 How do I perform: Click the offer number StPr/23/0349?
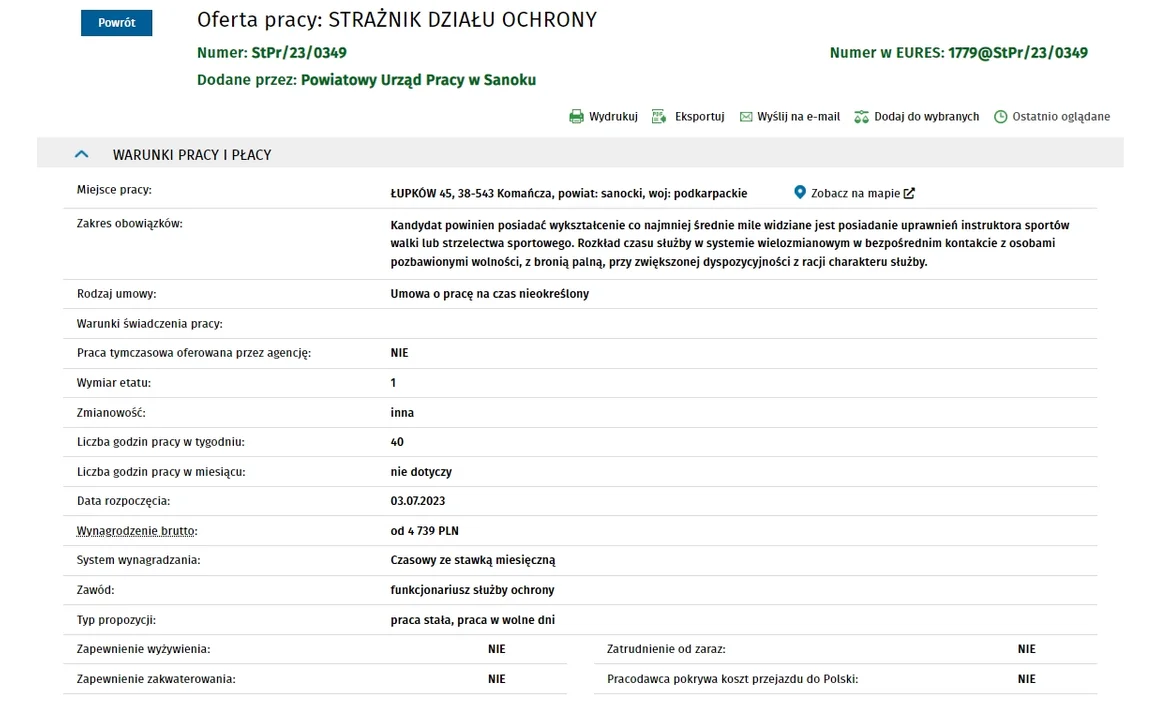(x=299, y=52)
